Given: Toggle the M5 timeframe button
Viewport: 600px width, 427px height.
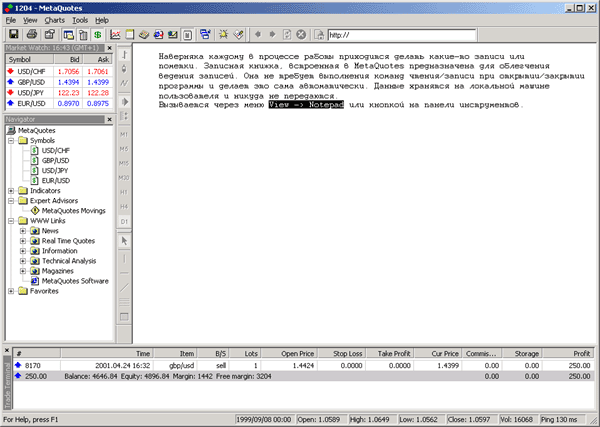Looking at the screenshot, I should coord(124,149).
